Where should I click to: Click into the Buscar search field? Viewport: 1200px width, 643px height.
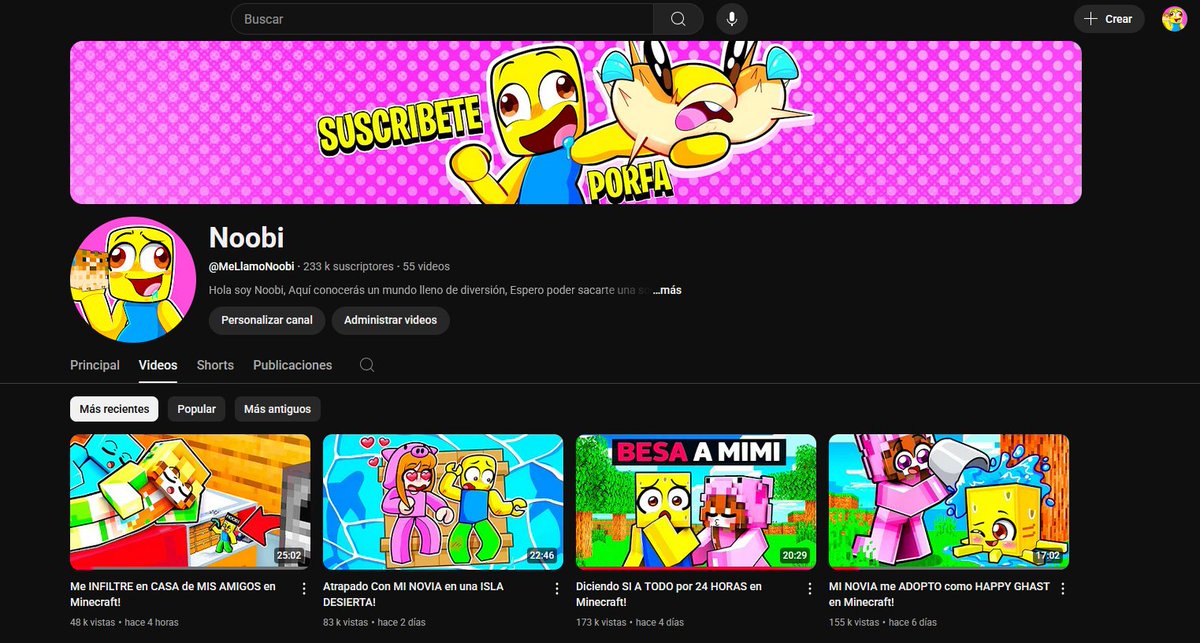tap(442, 19)
